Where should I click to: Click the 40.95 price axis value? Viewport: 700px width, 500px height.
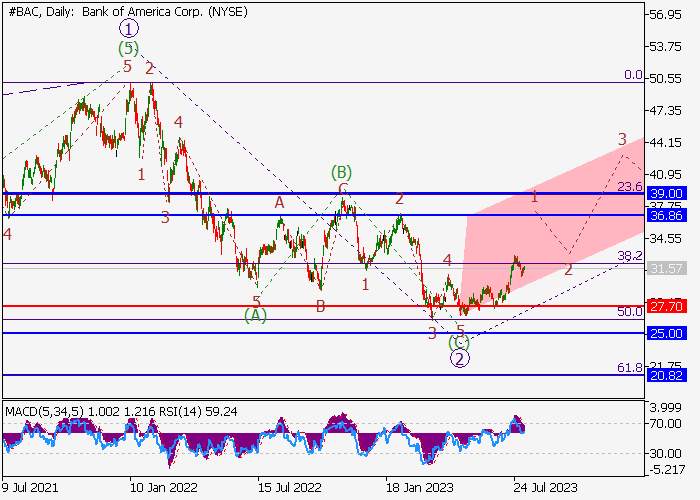666,175
